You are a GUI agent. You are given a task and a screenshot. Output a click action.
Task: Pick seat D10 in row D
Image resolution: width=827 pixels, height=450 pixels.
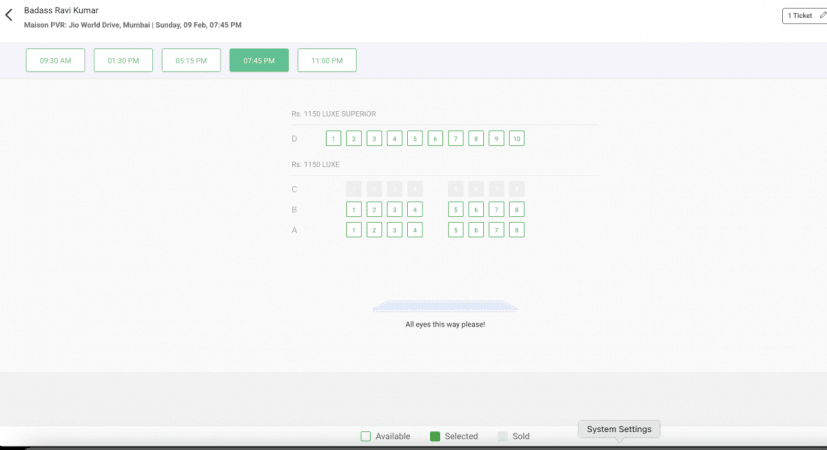(516, 139)
